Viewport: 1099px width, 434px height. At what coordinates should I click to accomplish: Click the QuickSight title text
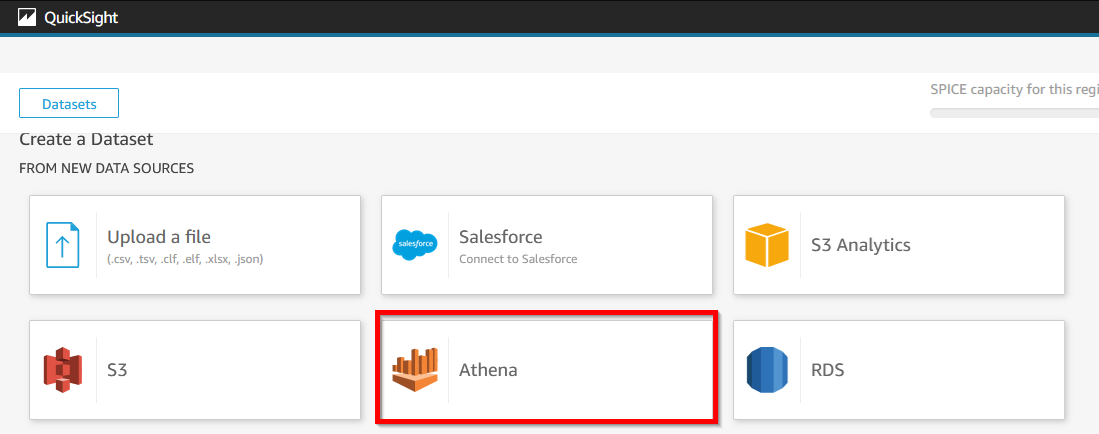tap(81, 18)
